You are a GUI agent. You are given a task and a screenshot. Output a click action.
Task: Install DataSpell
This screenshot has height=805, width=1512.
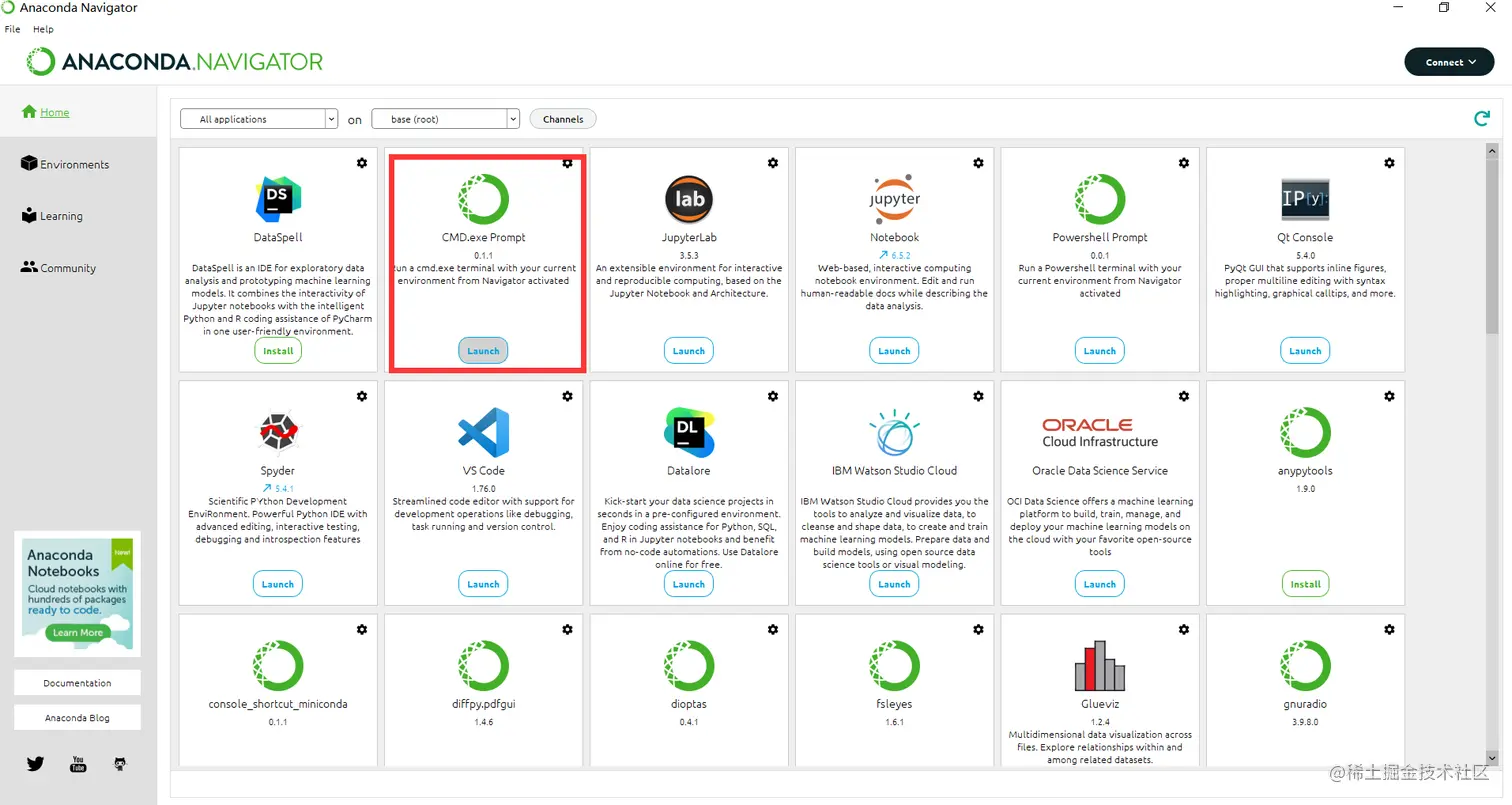[x=278, y=351]
